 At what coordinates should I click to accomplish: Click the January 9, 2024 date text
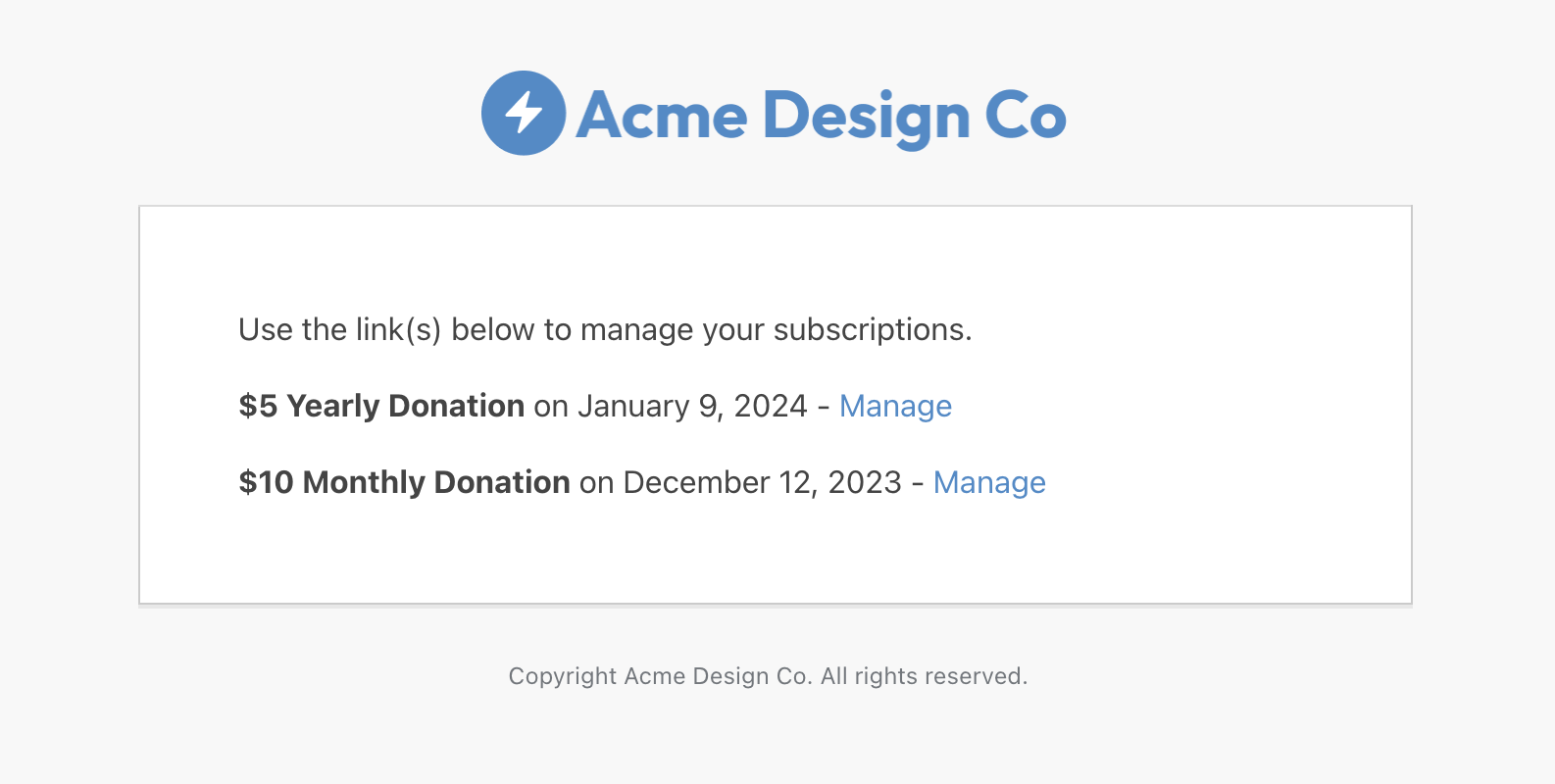point(692,406)
